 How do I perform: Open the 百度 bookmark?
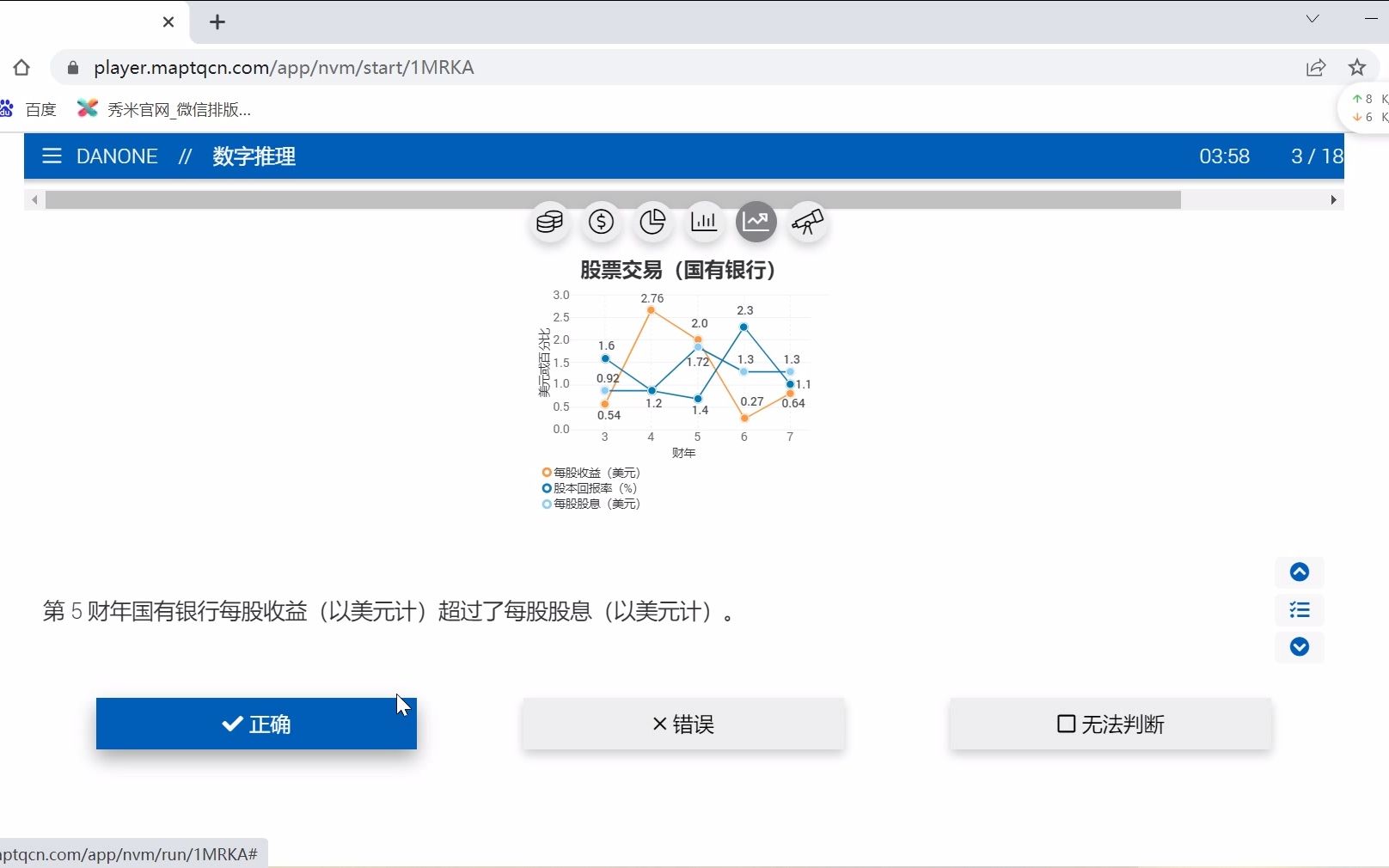[30, 109]
